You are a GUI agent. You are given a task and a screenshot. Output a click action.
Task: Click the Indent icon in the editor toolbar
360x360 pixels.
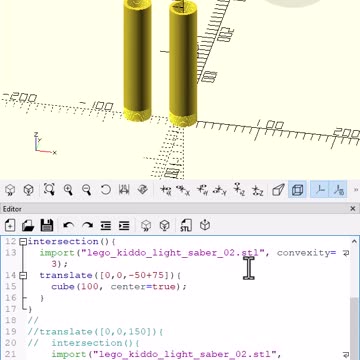tap(124, 226)
